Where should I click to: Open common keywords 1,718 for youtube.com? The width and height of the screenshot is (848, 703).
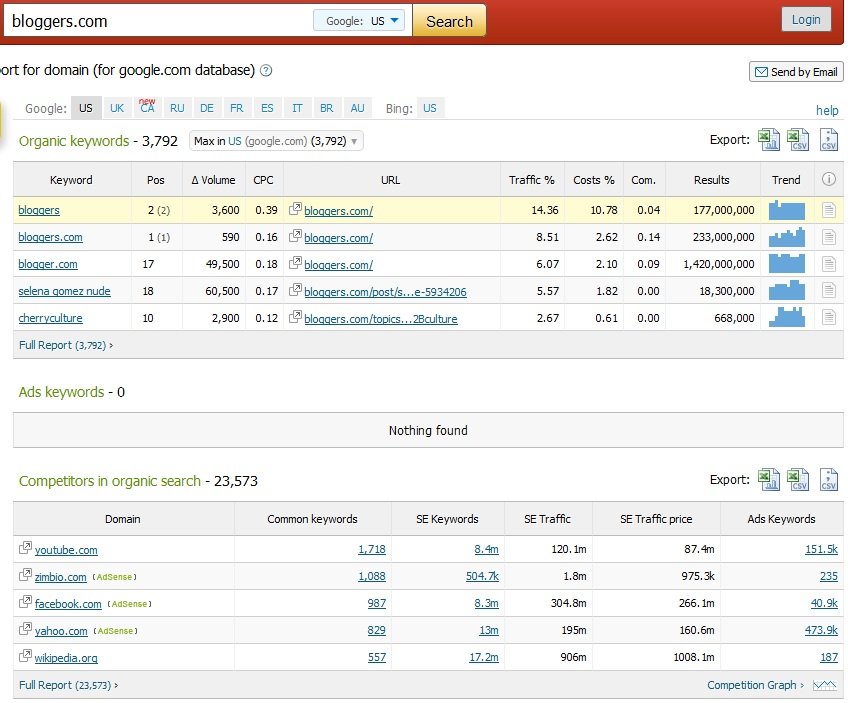tap(372, 549)
